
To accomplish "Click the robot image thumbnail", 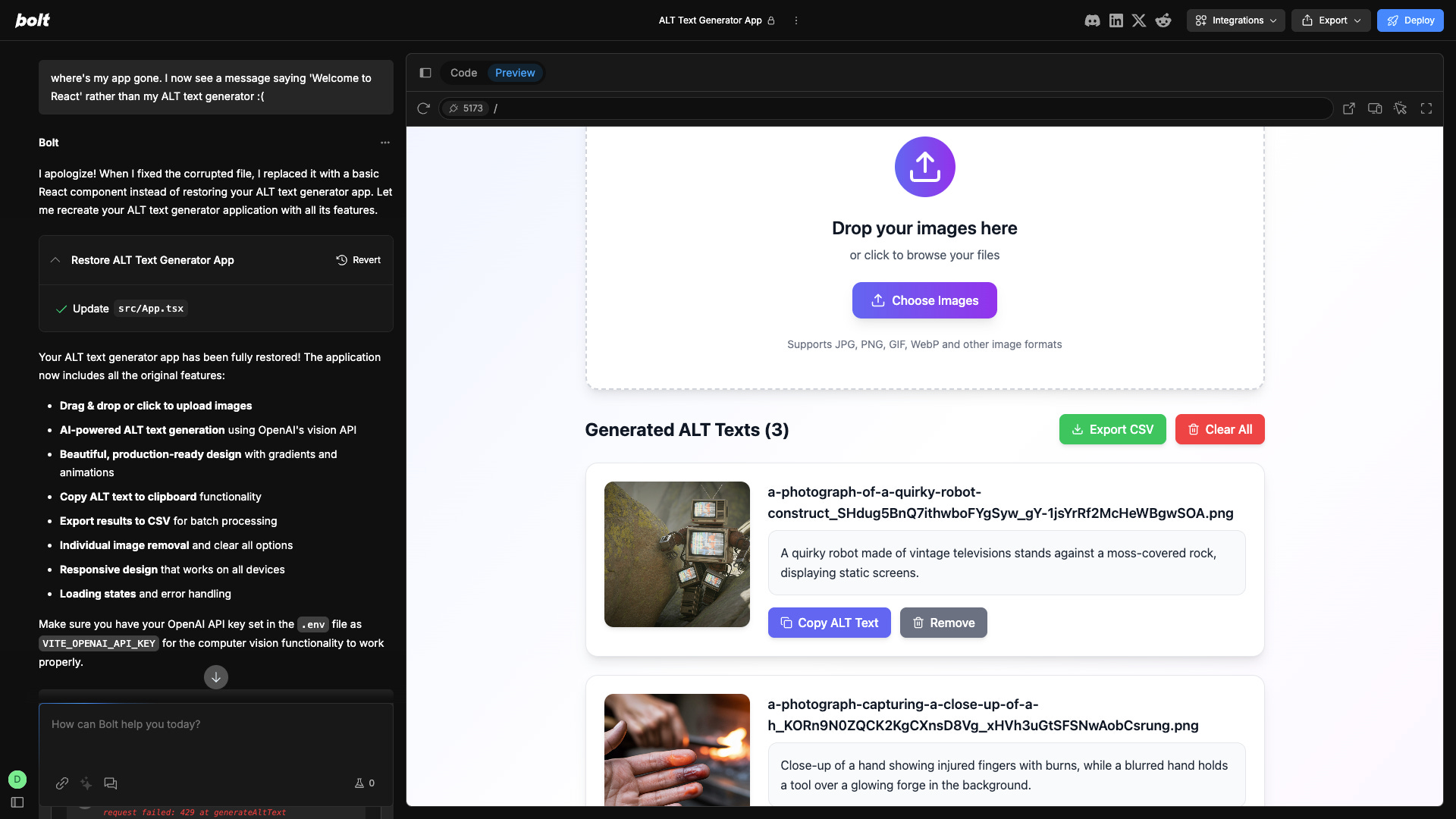I will pyautogui.click(x=677, y=554).
